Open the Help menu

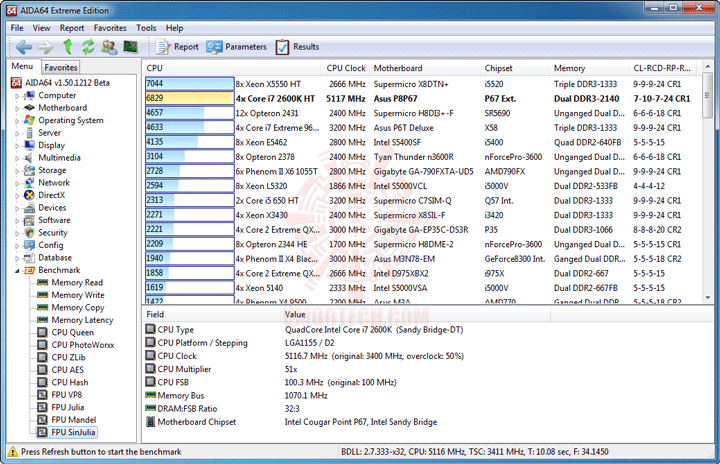point(174,28)
